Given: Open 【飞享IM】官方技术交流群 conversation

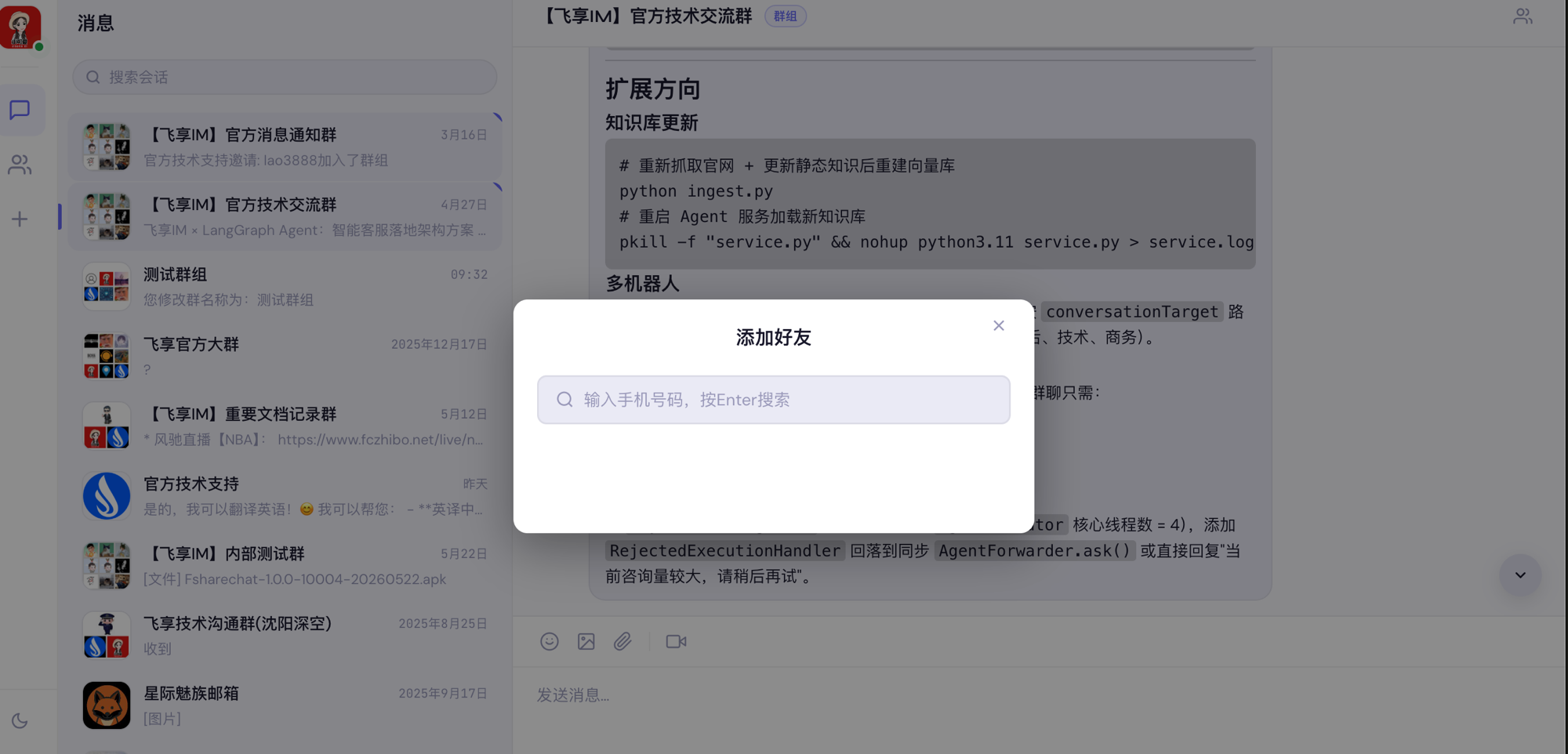Looking at the screenshot, I should click(285, 217).
